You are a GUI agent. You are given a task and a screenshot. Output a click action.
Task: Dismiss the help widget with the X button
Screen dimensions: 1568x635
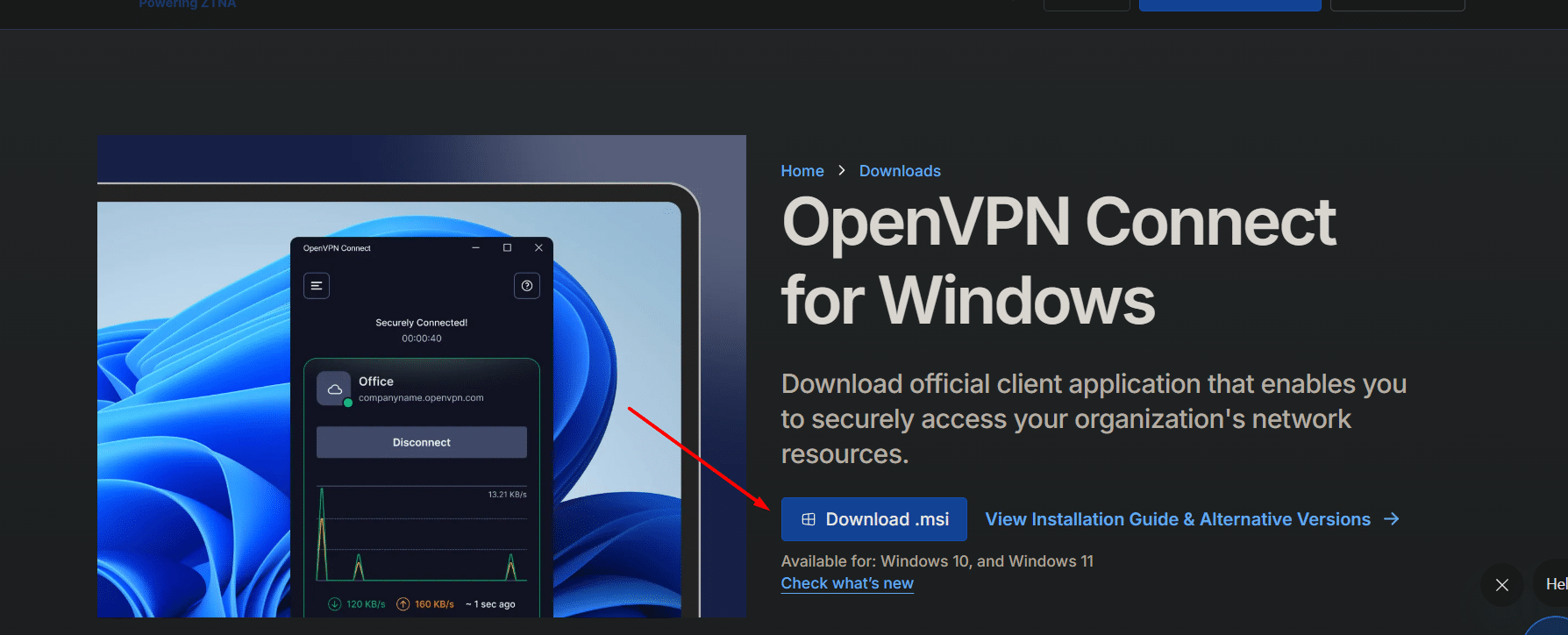(x=1502, y=585)
